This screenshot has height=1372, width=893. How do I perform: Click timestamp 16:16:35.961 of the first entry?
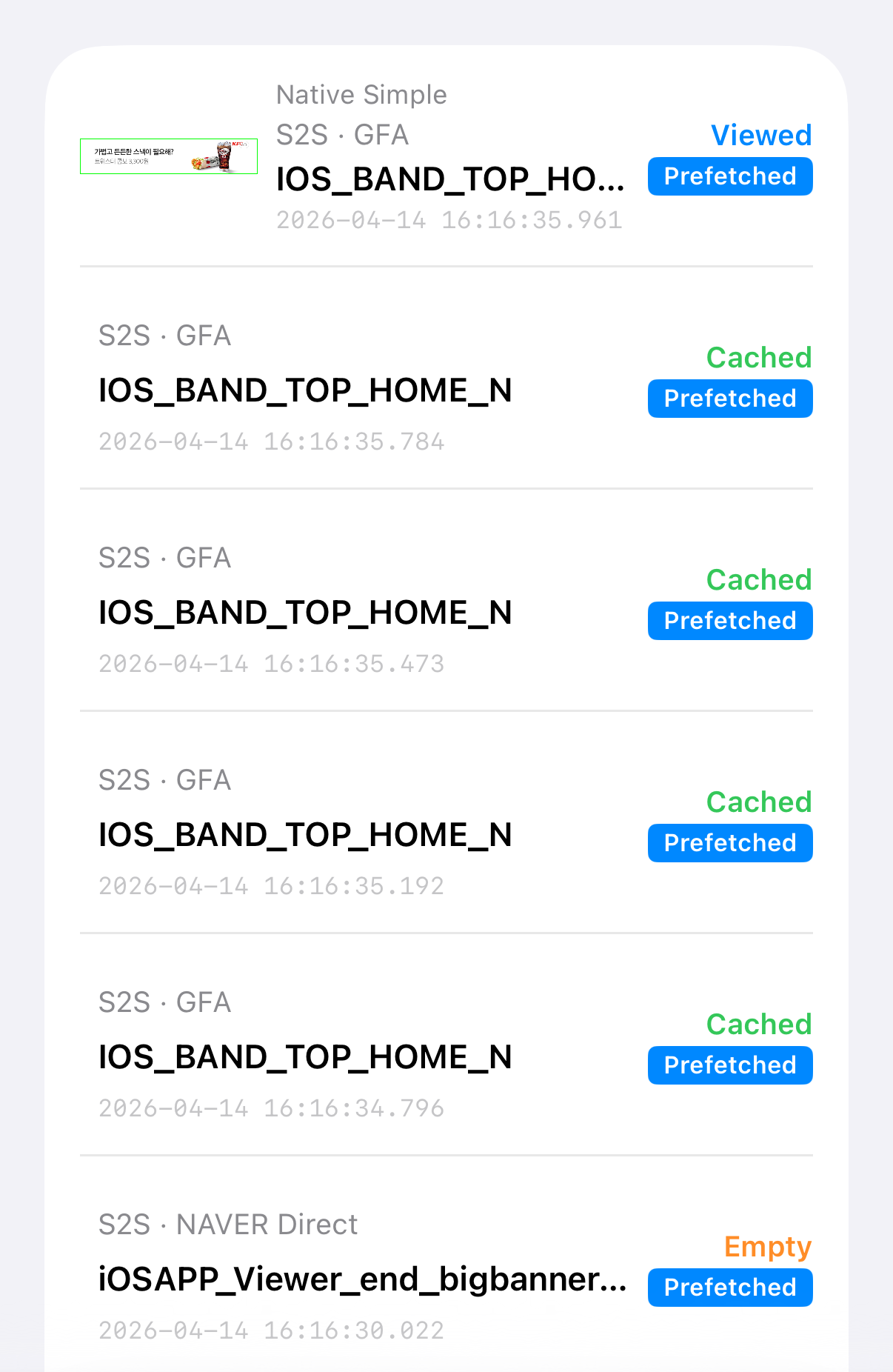coord(449,220)
